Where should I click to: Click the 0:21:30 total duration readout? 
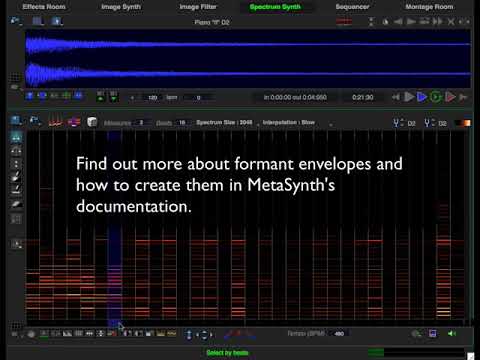pos(363,97)
